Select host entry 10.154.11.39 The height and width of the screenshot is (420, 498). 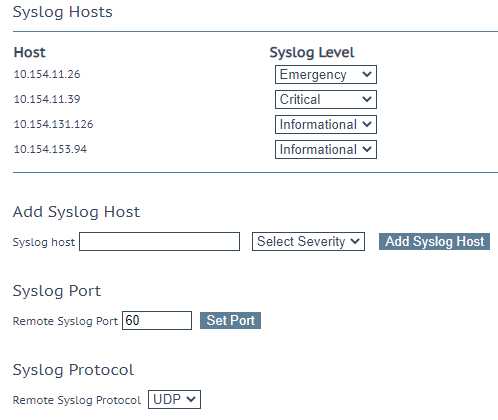tap(47, 99)
